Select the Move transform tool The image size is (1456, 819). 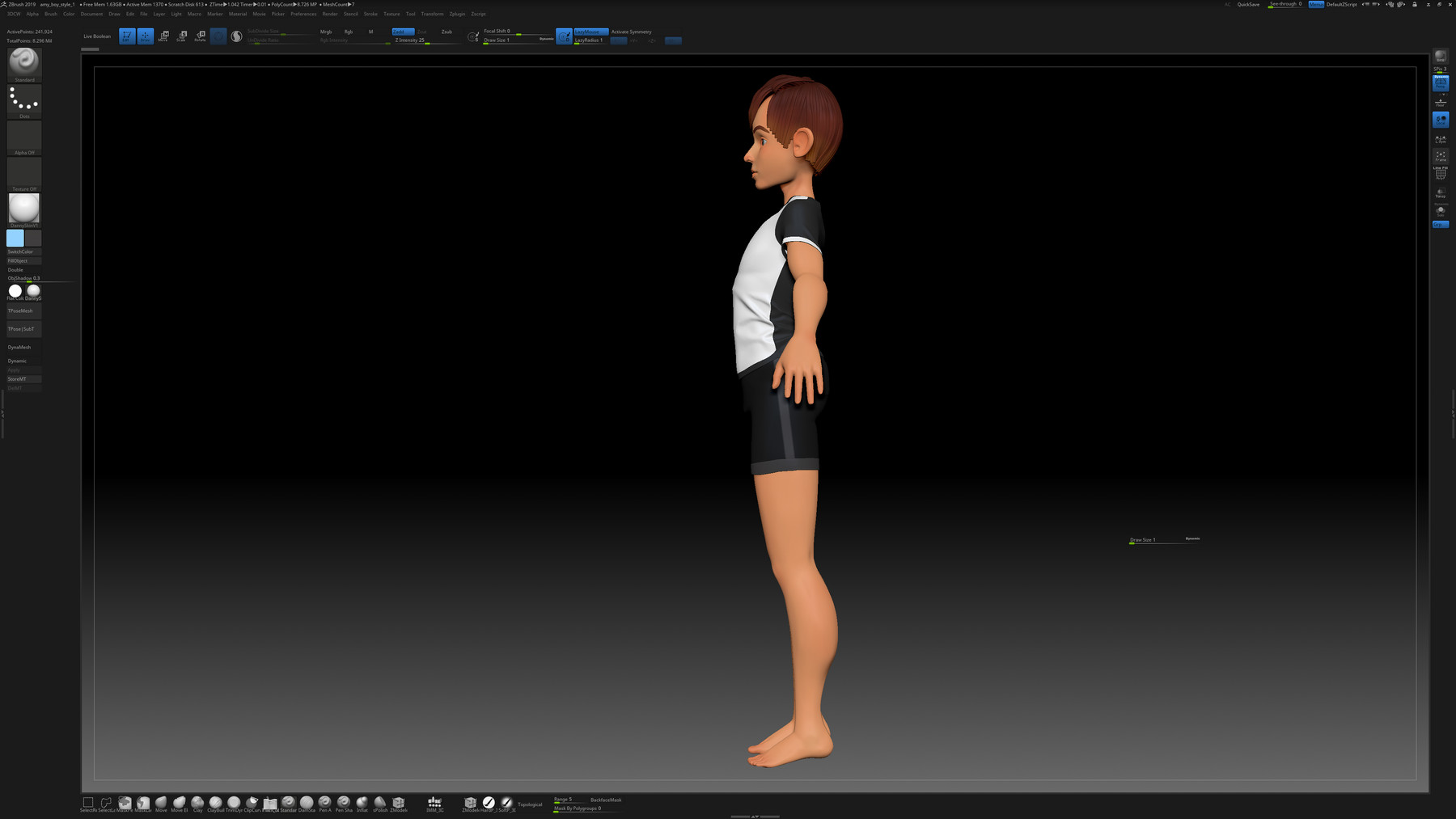click(x=163, y=36)
